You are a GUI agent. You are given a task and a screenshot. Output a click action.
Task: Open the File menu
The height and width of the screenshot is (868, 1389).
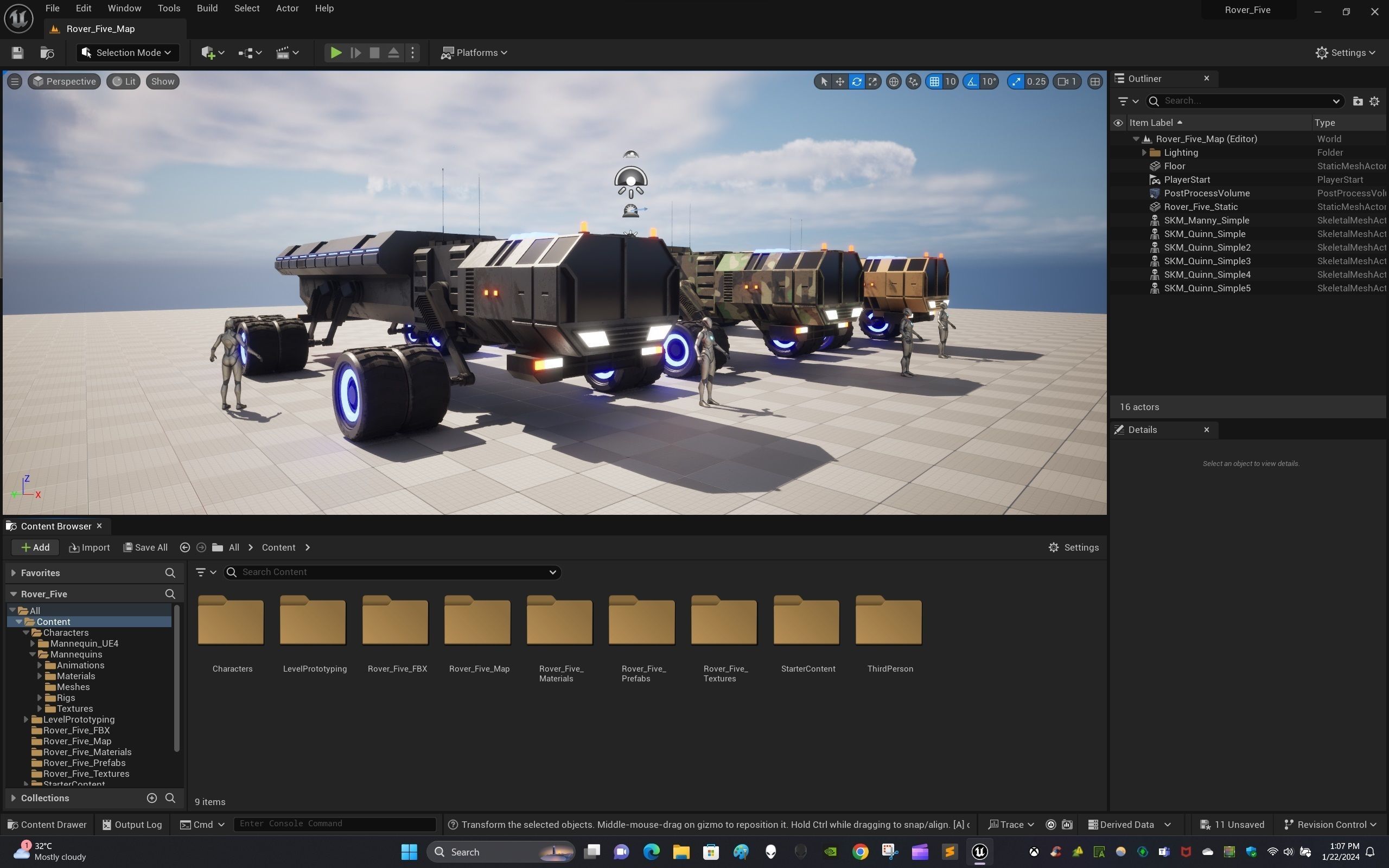[x=52, y=8]
